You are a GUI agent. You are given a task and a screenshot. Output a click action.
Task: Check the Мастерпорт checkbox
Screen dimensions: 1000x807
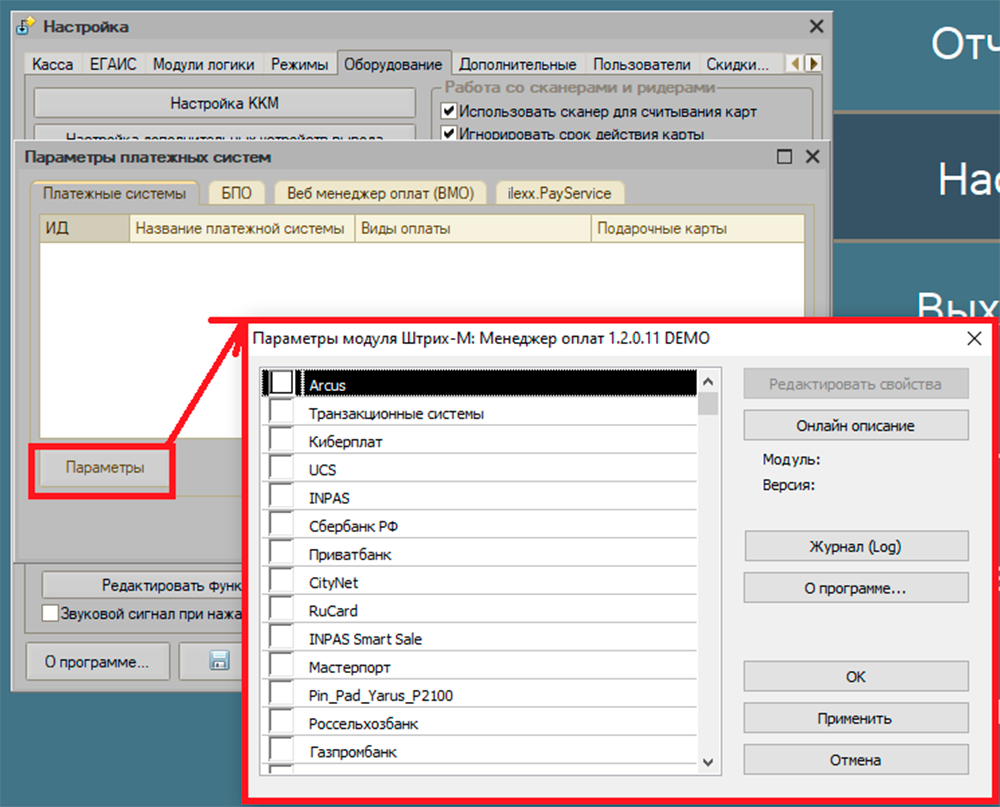(281, 665)
